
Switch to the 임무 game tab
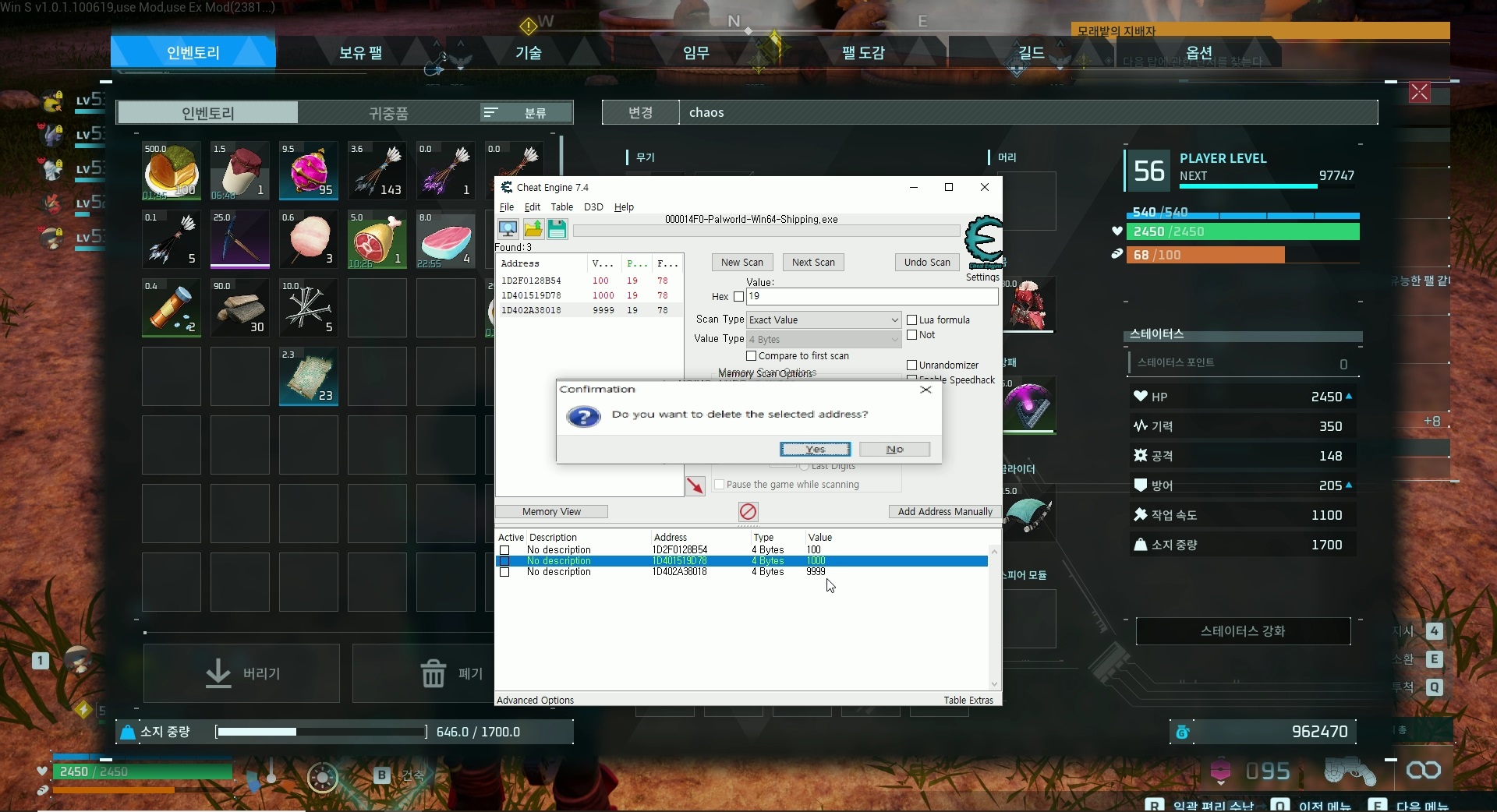(696, 52)
